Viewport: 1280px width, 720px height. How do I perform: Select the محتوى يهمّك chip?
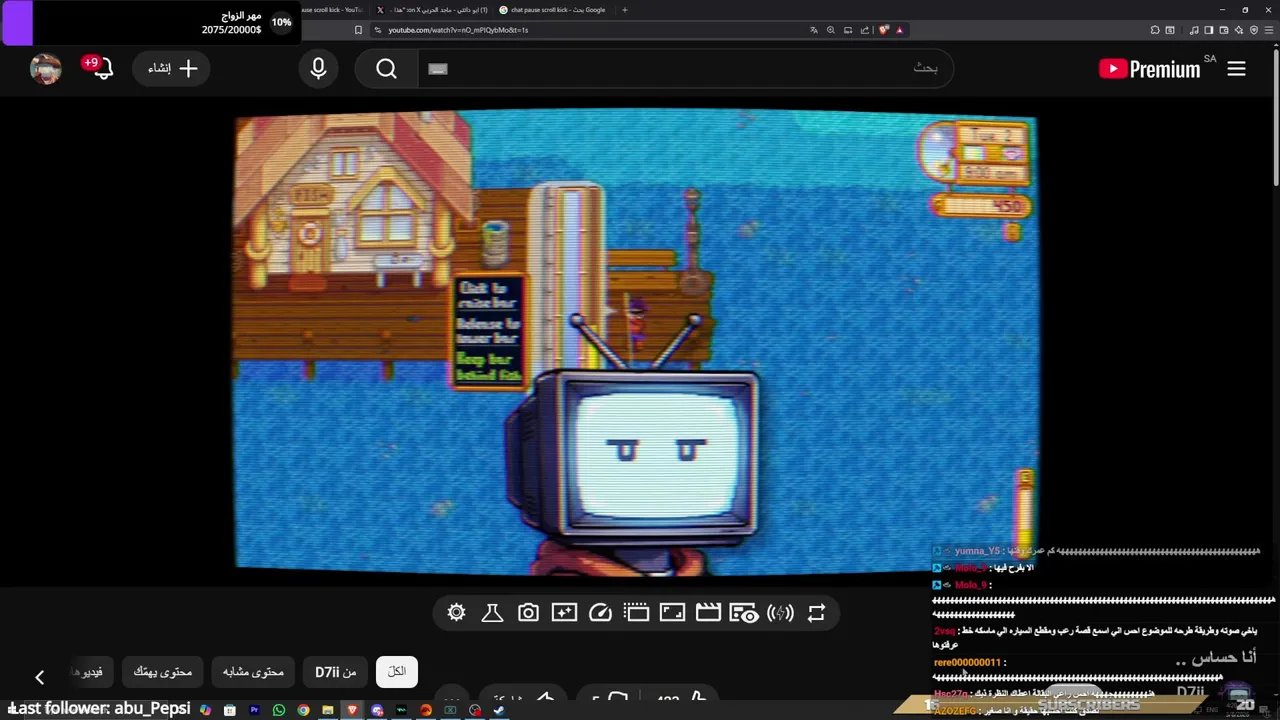162,672
